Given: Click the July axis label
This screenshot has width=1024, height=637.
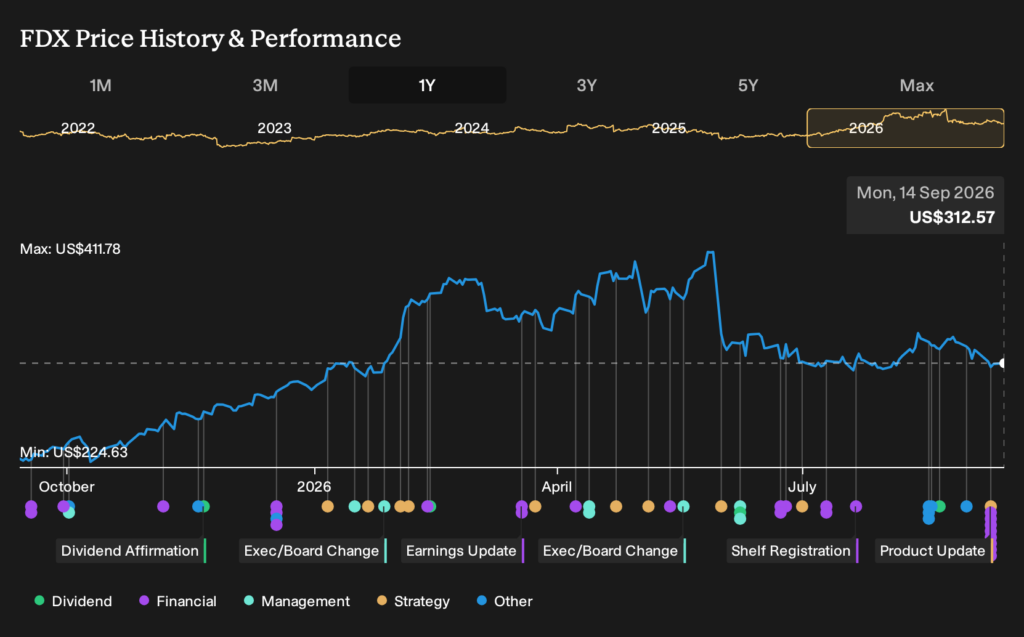Looking at the screenshot, I should [x=802, y=487].
